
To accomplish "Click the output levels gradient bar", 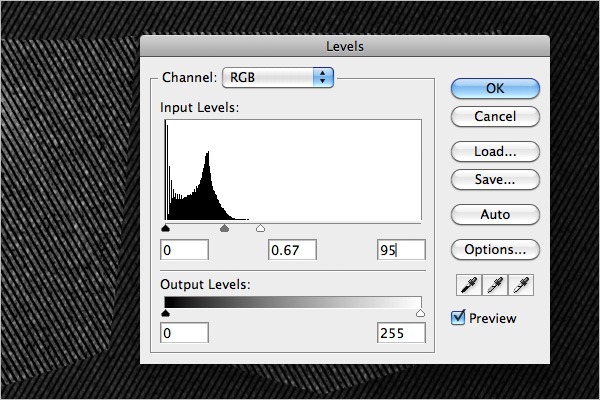I will click(293, 302).
